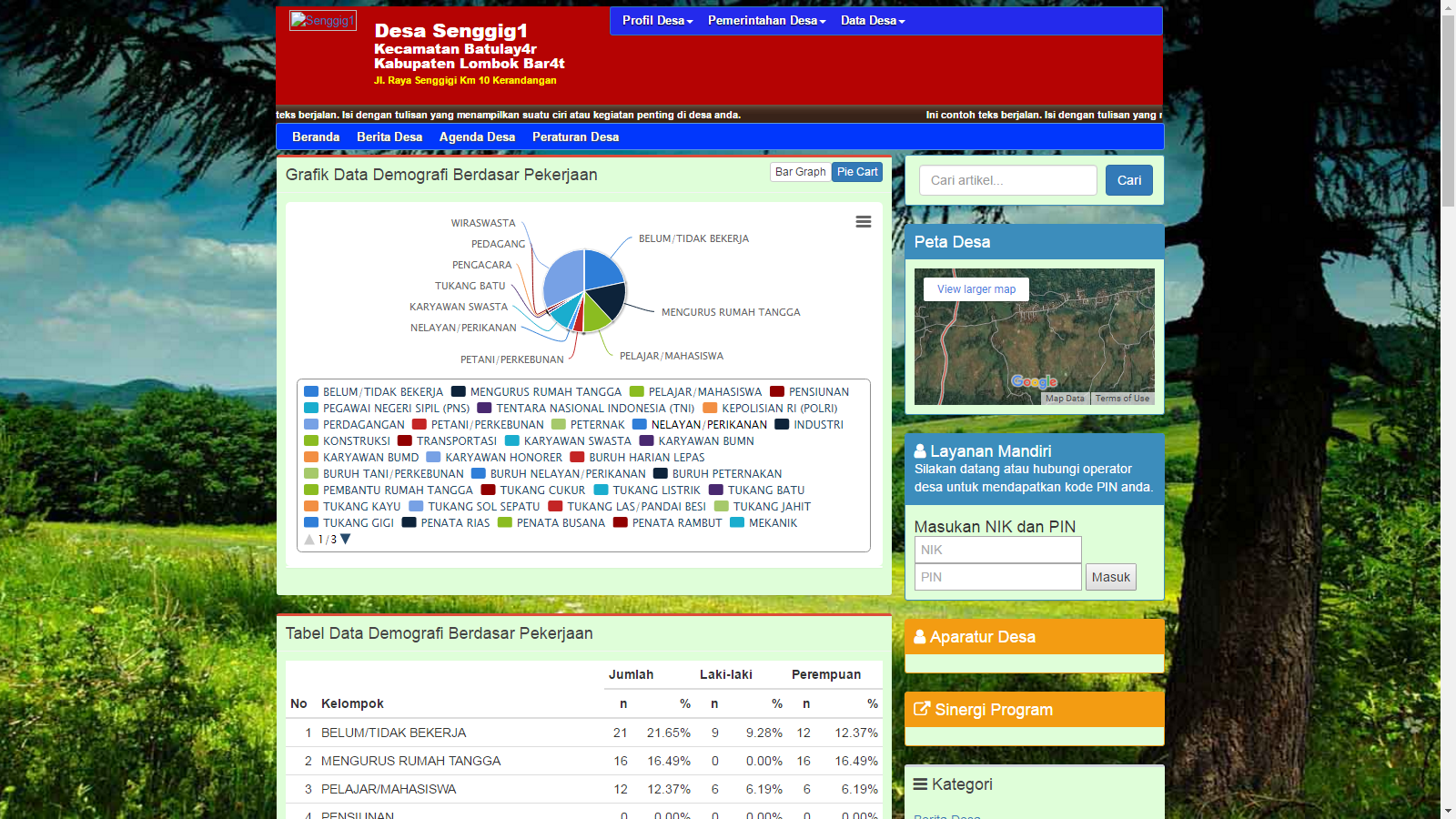Expand the Pemerintahan Desa dropdown

tap(766, 21)
